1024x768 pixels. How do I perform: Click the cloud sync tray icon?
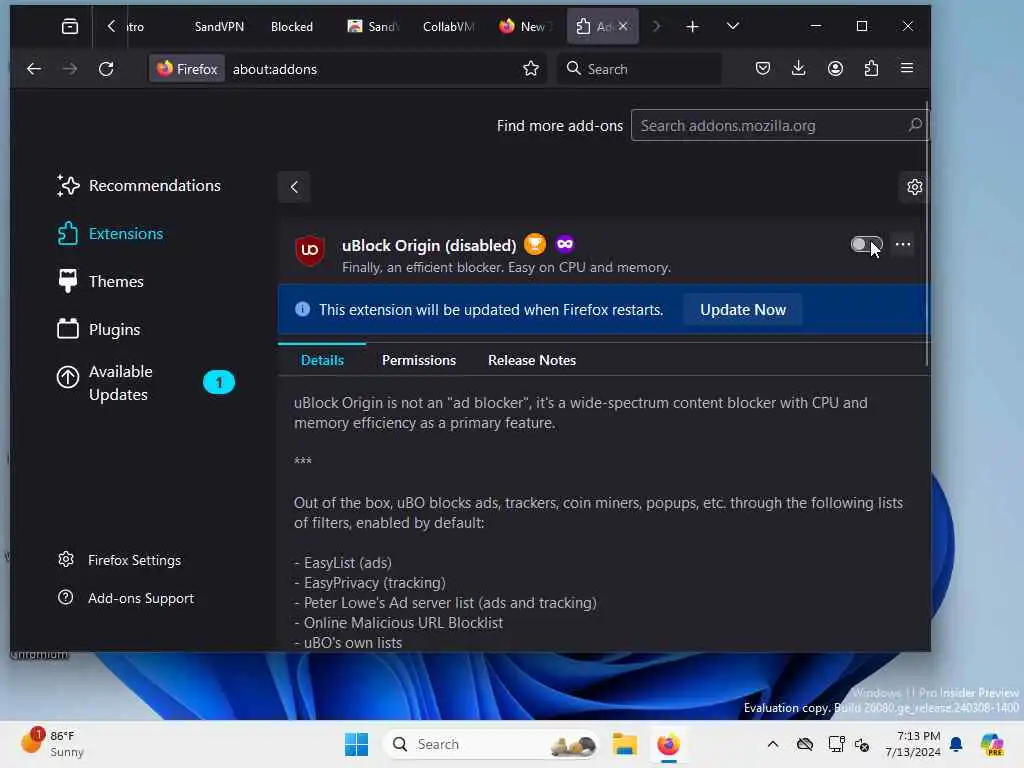point(805,744)
